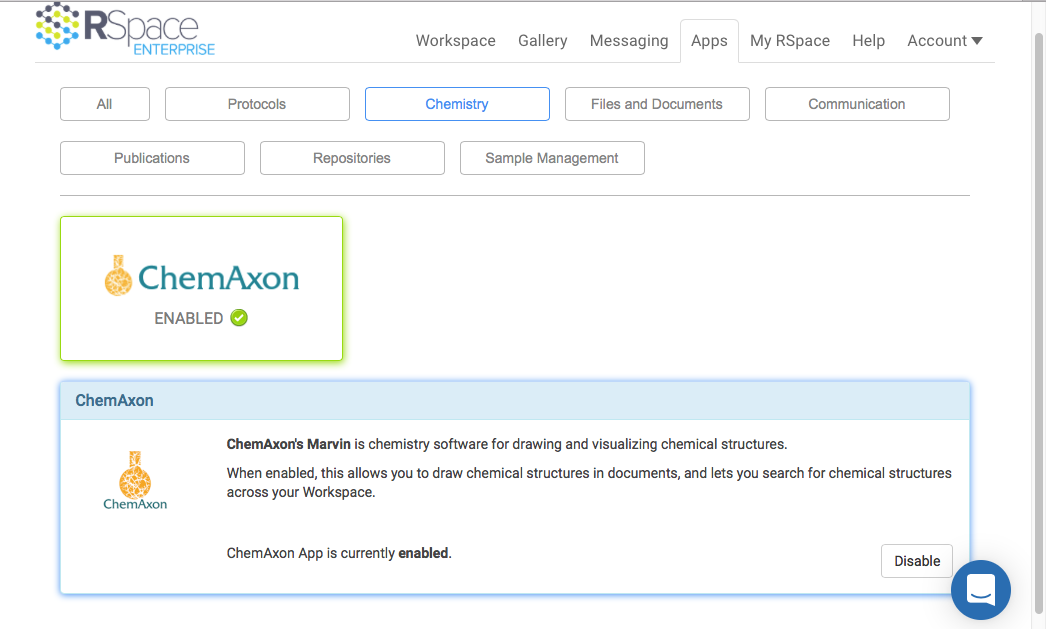Select the ChemAxon app card
This screenshot has width=1046, height=629.
(x=201, y=289)
